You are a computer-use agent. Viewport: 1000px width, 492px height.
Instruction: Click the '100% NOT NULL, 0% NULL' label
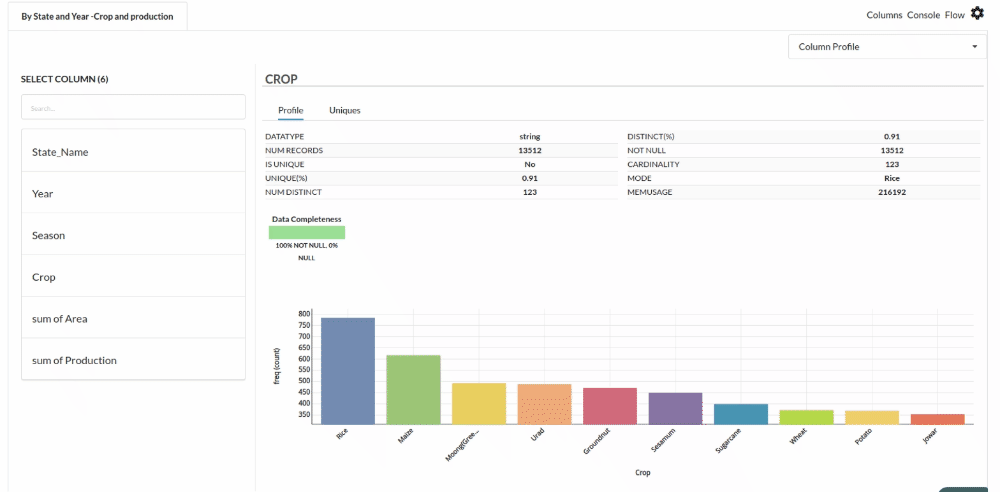(307, 251)
